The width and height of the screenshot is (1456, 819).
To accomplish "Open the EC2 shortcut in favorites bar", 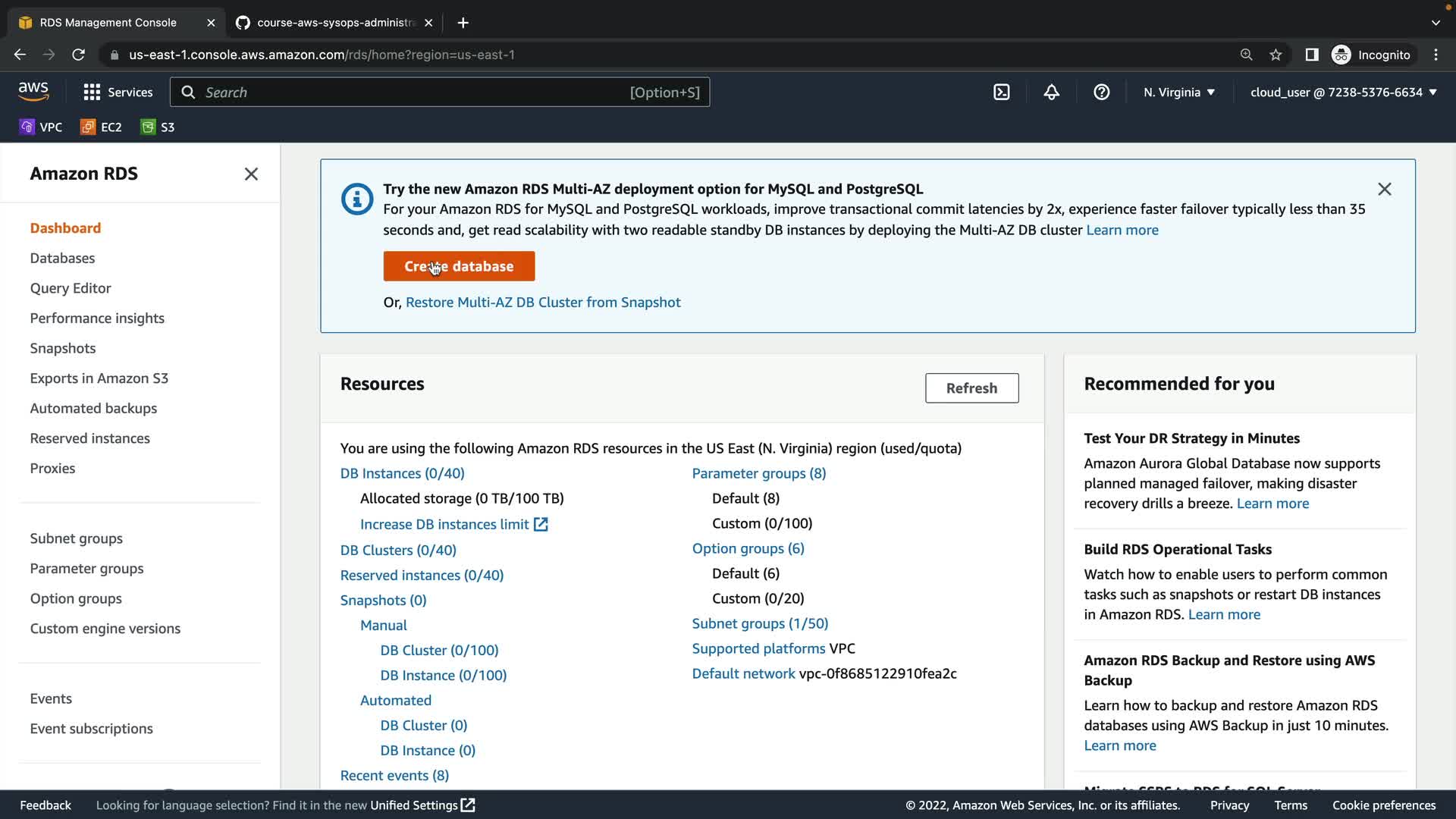I will click(x=102, y=127).
